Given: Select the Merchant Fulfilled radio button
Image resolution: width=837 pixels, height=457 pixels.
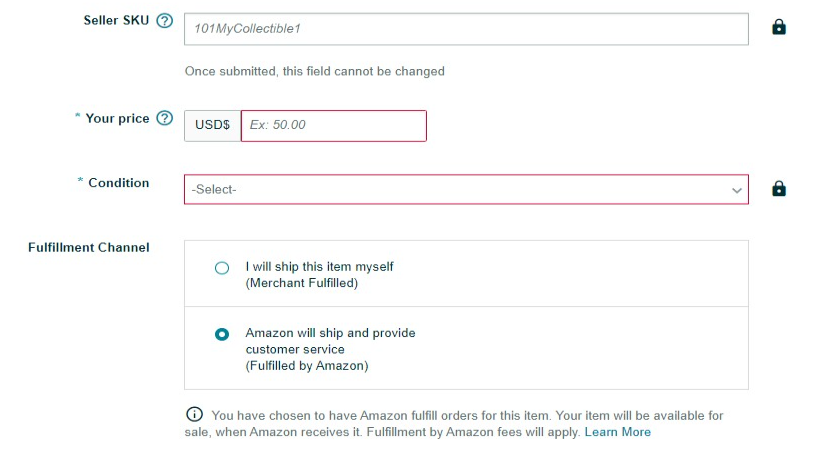Looking at the screenshot, I should tap(222, 268).
